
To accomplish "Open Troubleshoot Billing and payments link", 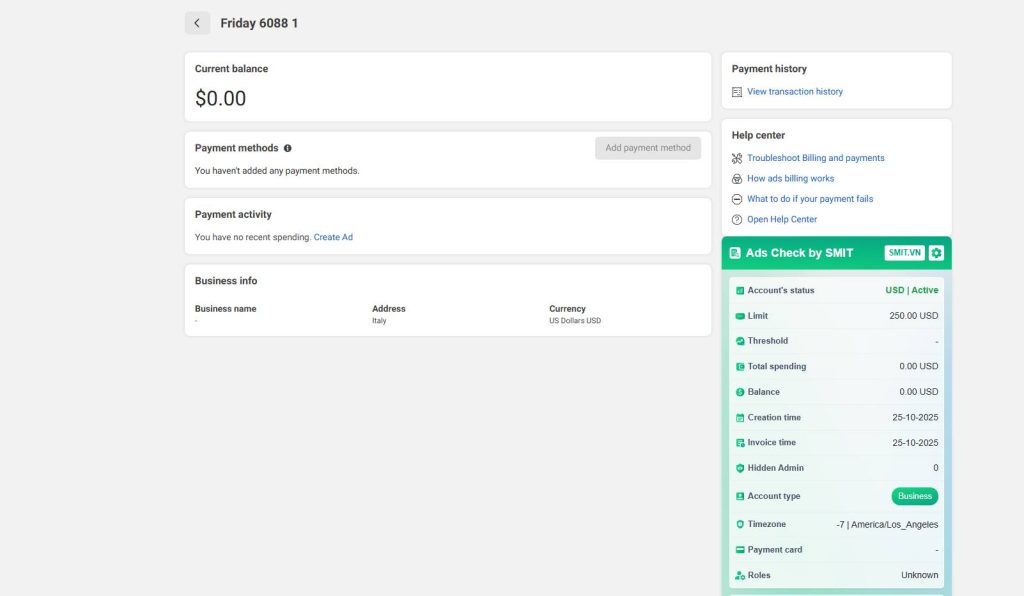I will click(815, 158).
